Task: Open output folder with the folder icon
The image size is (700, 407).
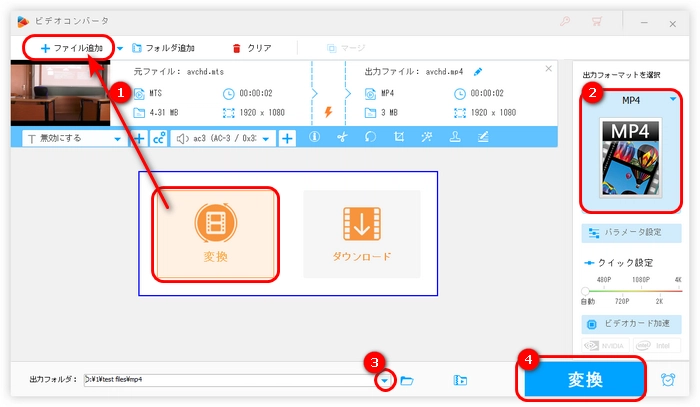Action: pos(407,380)
